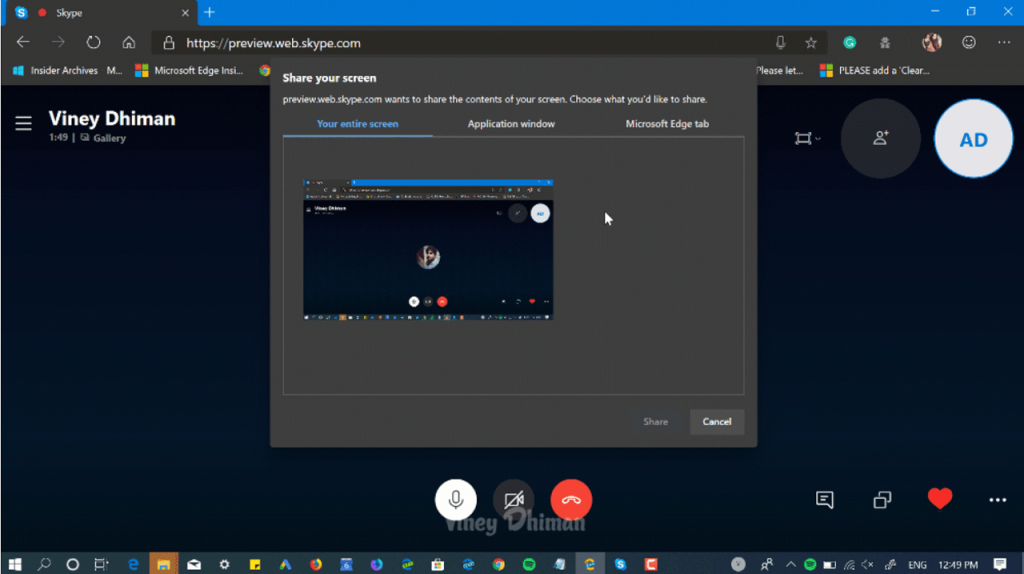Image resolution: width=1024 pixels, height=574 pixels.
Task: Open Firefox from the taskbar
Action: [315, 564]
